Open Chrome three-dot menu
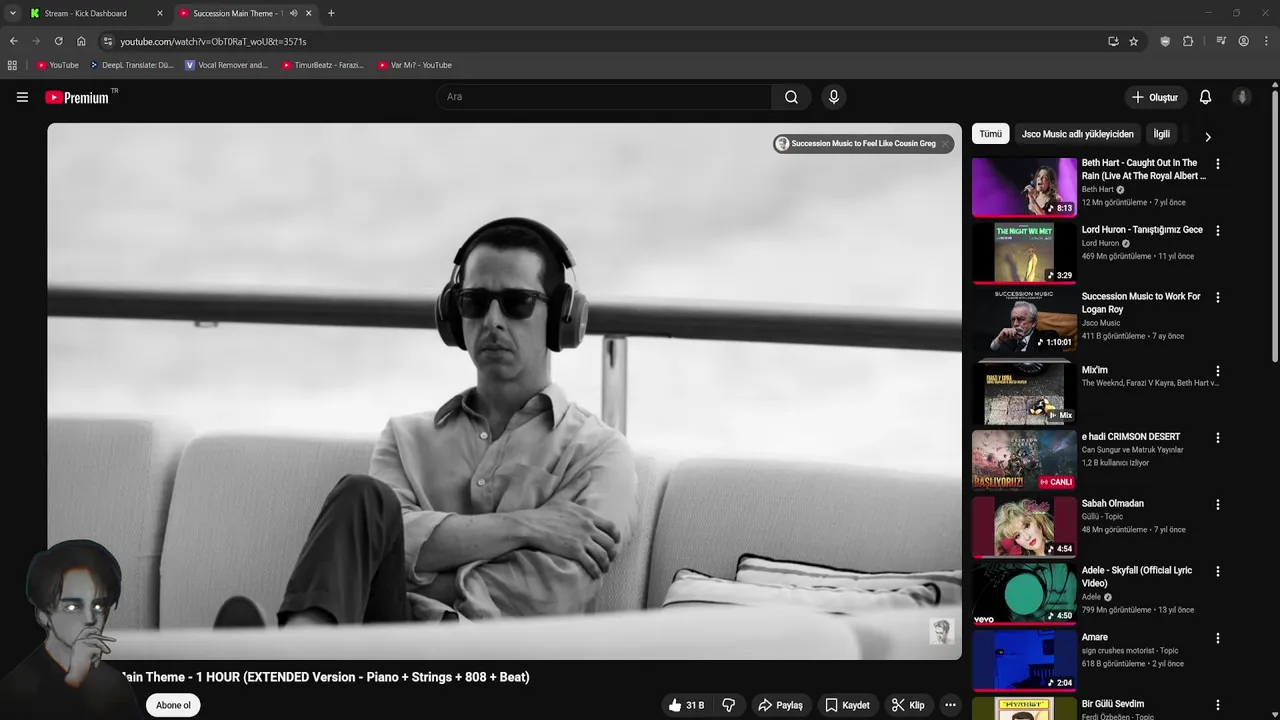Image resolution: width=1280 pixels, height=720 pixels. point(1267,41)
